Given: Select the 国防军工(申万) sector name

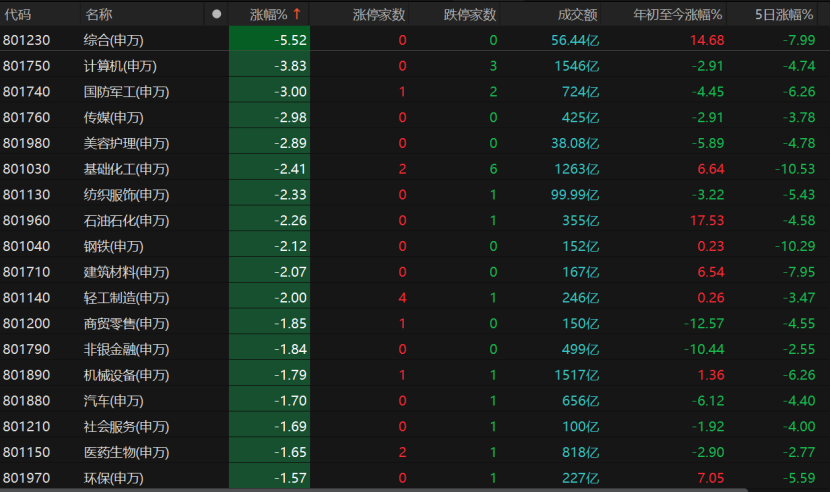Looking at the screenshot, I should tap(126, 92).
